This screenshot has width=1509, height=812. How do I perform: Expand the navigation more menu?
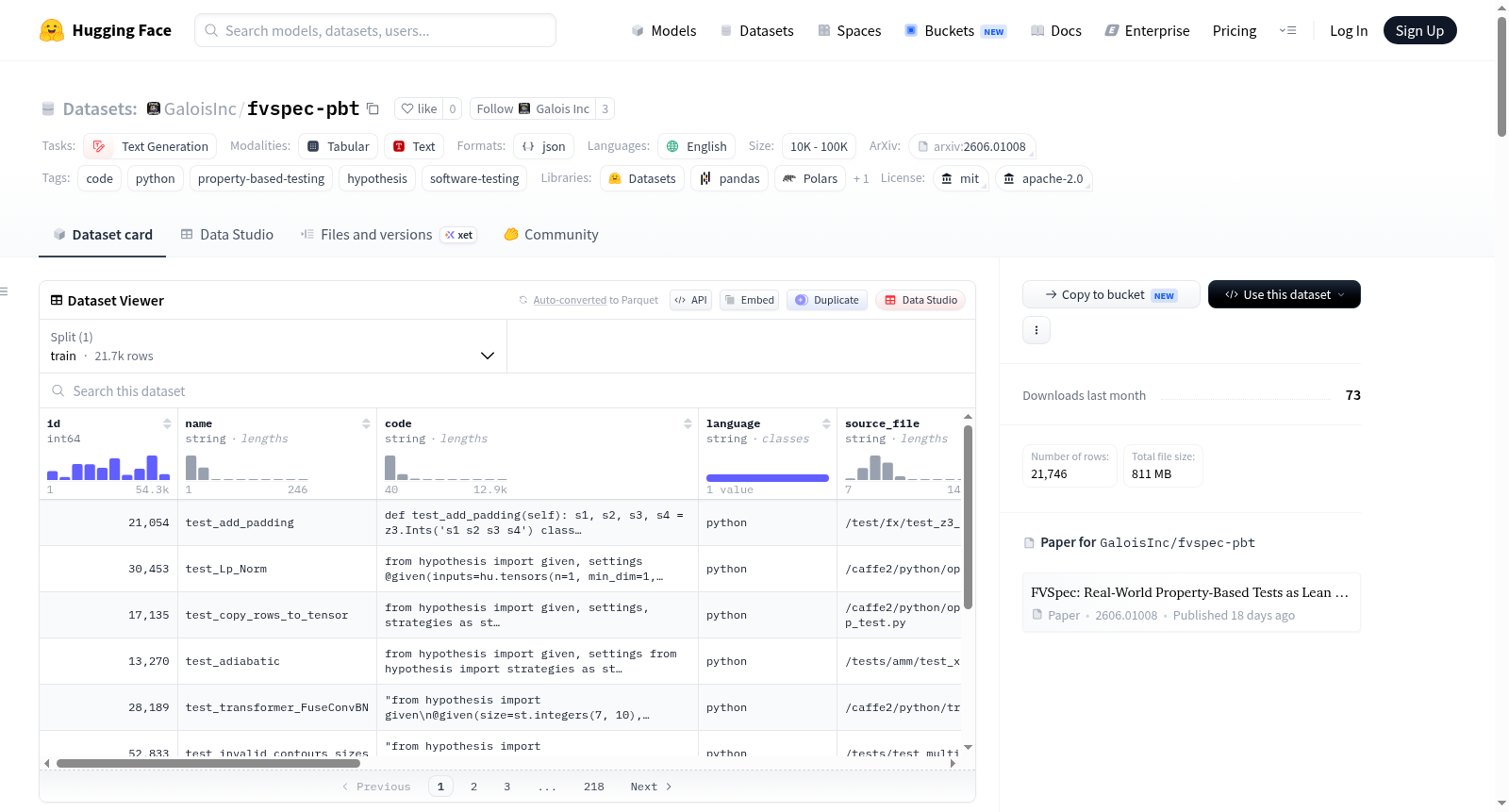point(1287,30)
